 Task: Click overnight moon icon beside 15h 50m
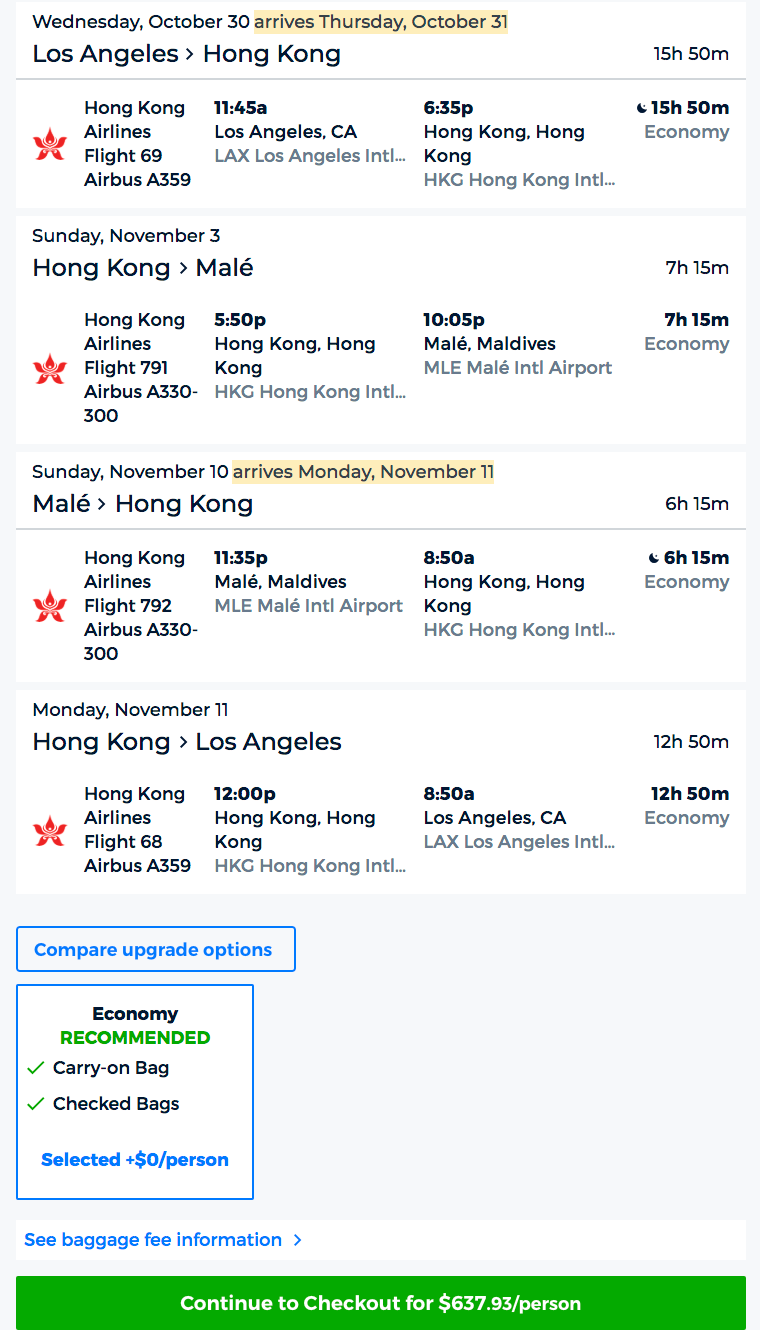(x=642, y=108)
